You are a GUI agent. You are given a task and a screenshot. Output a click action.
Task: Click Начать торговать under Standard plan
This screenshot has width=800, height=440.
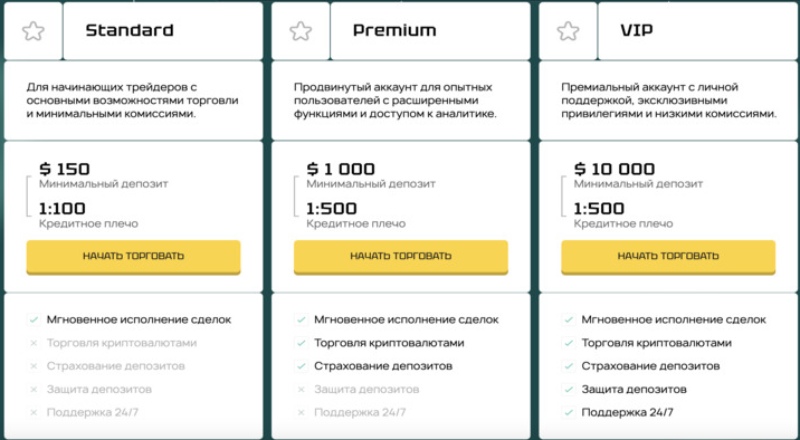(x=134, y=257)
